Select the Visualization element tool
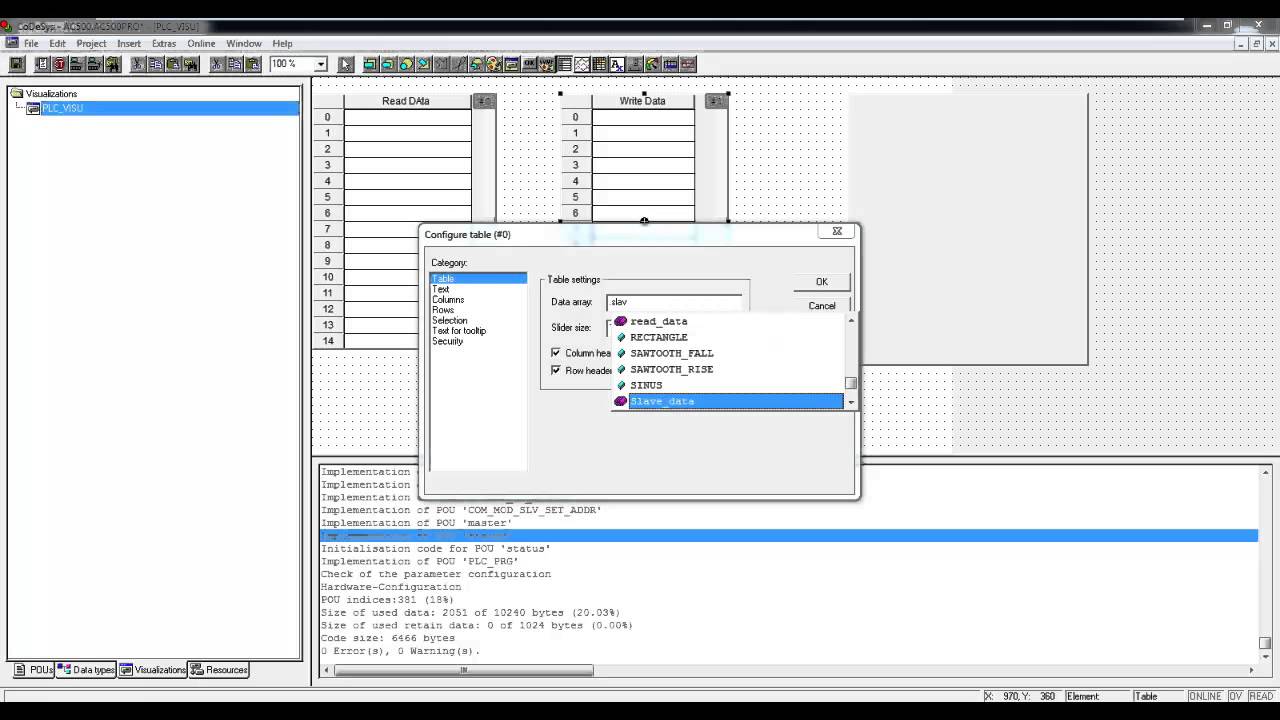 pyautogui.click(x=512, y=64)
